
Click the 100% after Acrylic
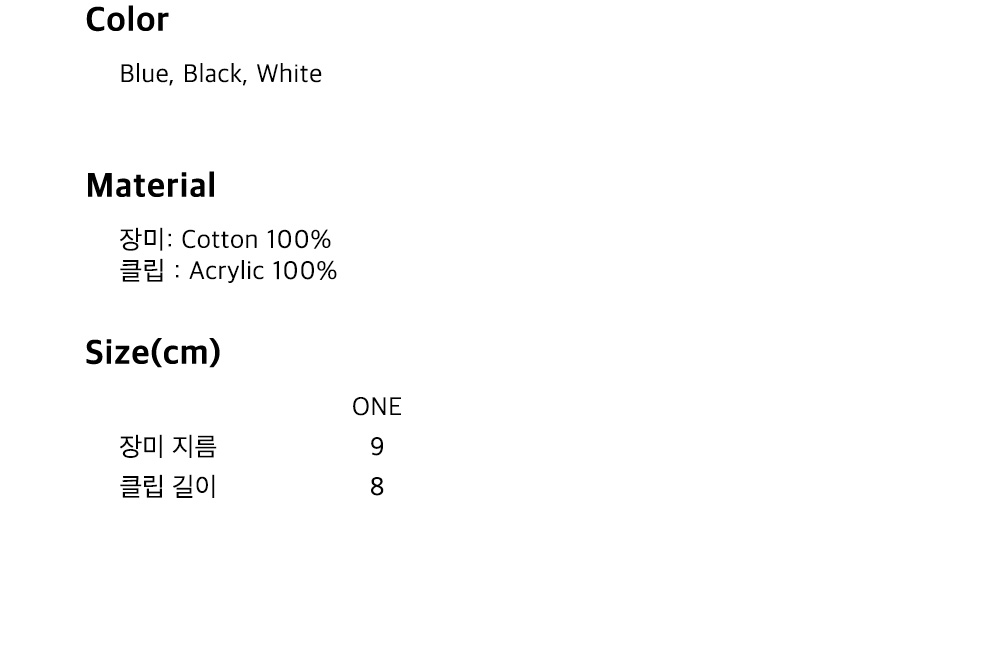click(x=304, y=271)
